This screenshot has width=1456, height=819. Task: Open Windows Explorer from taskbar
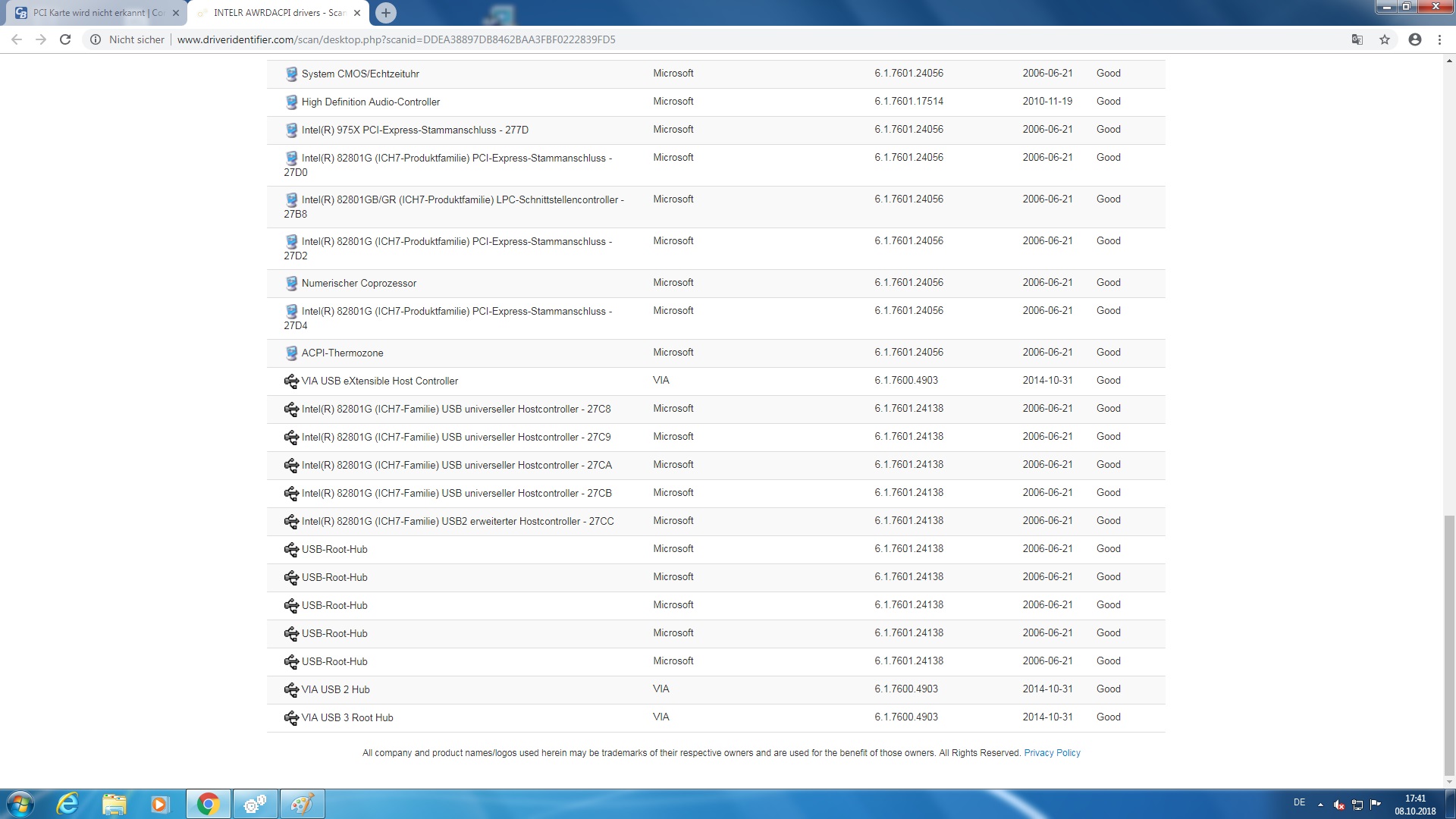114,804
